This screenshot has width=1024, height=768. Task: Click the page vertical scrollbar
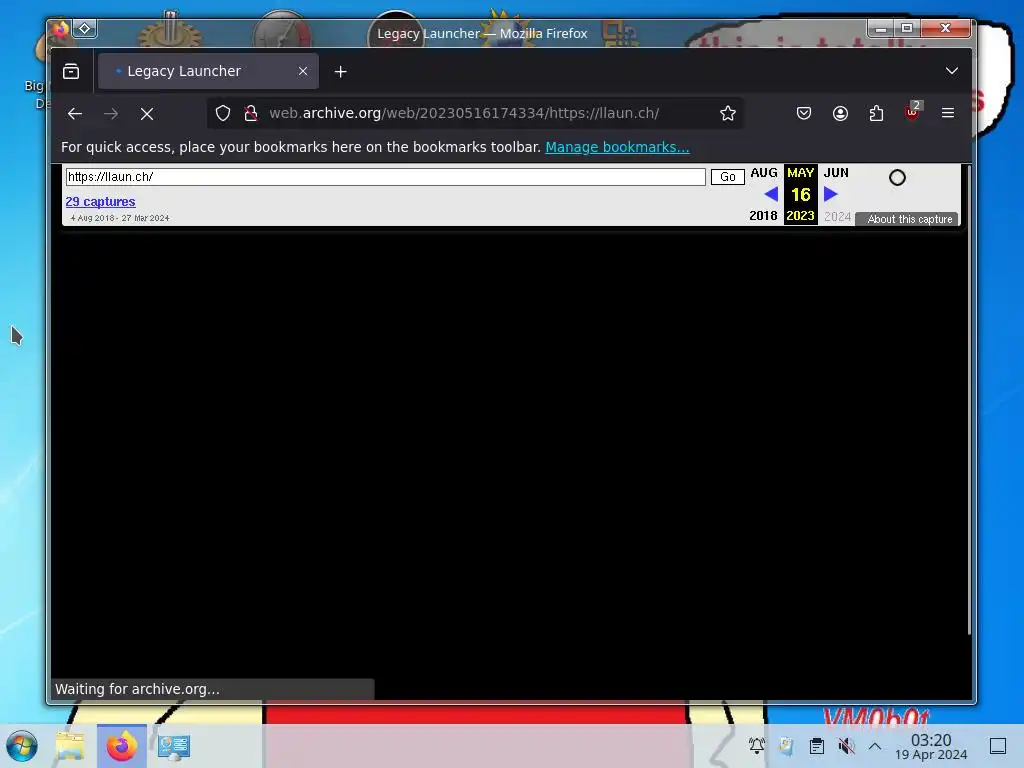tap(969, 399)
